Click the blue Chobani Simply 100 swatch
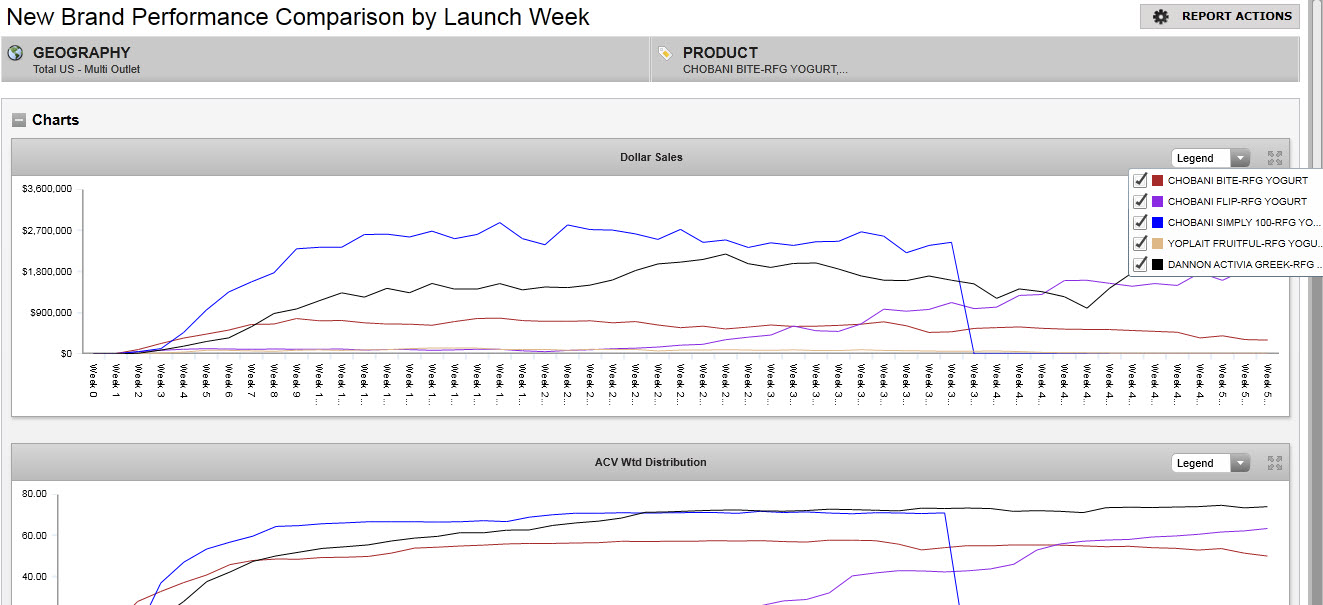The width and height of the screenshot is (1323, 605). point(1158,222)
